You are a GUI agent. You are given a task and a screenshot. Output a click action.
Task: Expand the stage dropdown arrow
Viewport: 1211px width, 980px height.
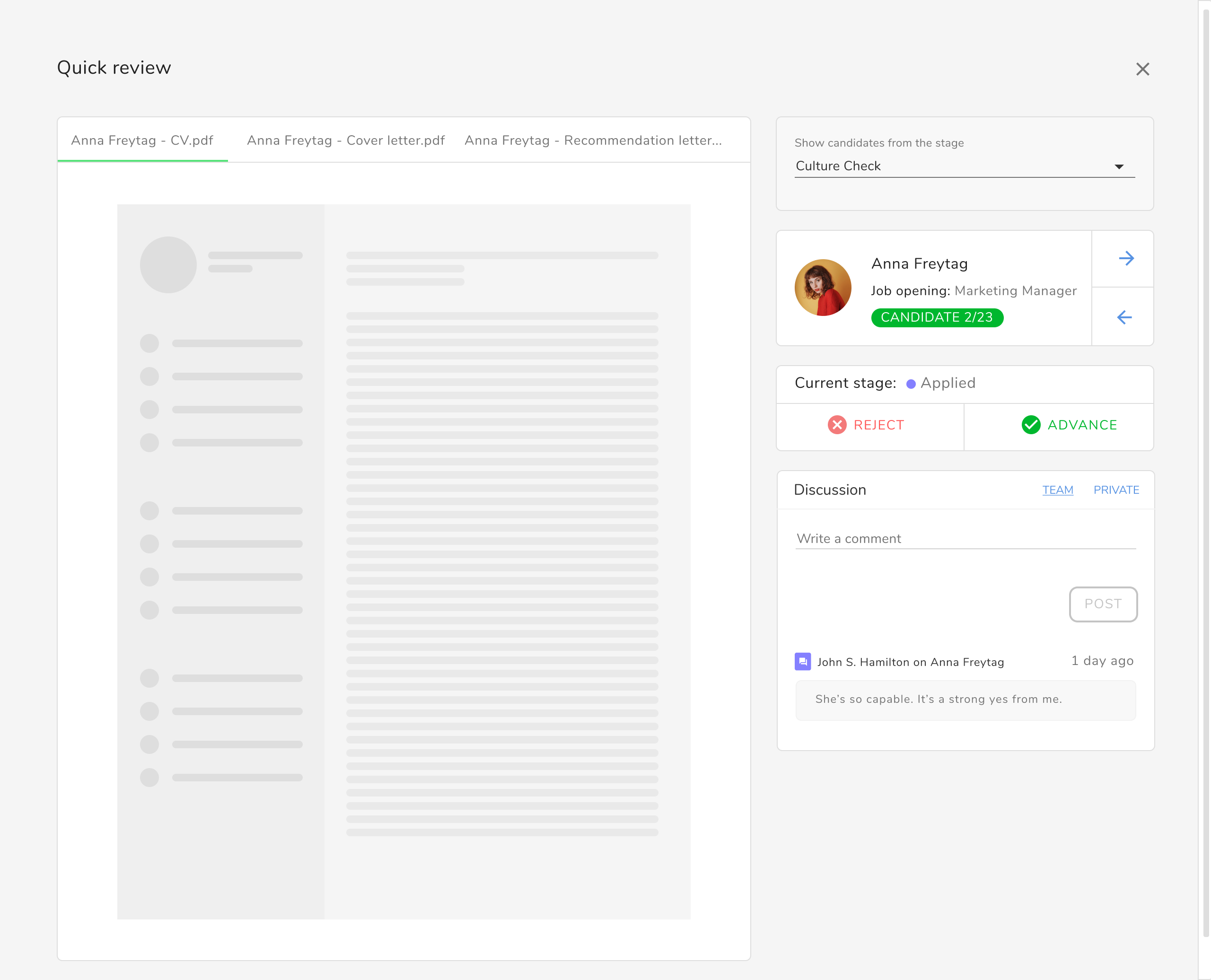point(1118,166)
